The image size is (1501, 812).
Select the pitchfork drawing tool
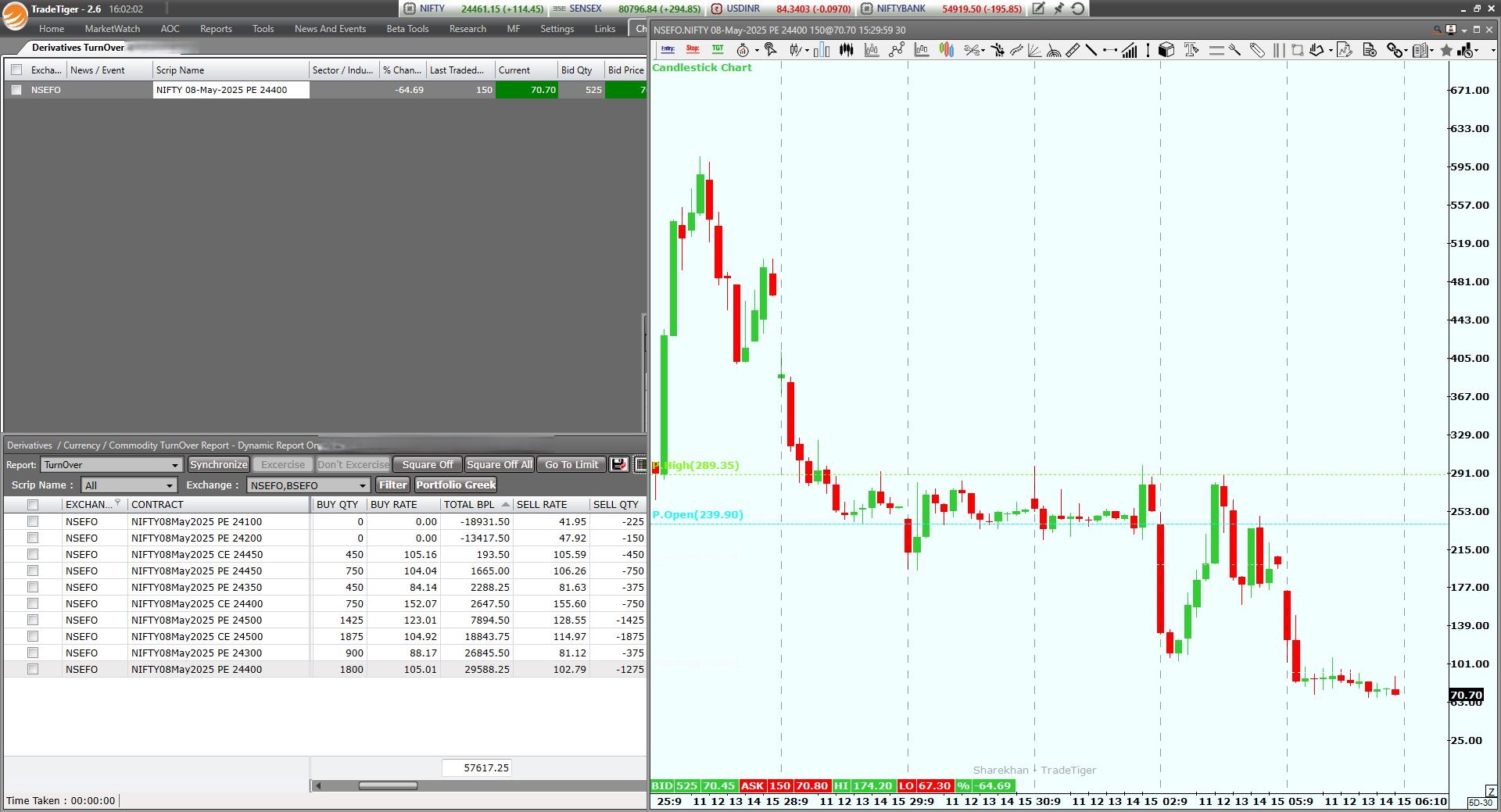[1234, 50]
